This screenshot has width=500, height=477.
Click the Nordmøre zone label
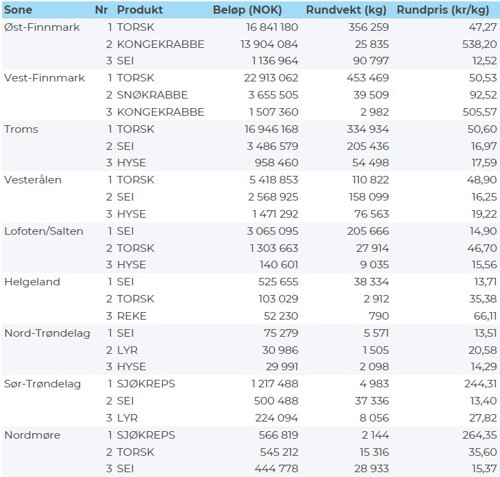coord(32,435)
